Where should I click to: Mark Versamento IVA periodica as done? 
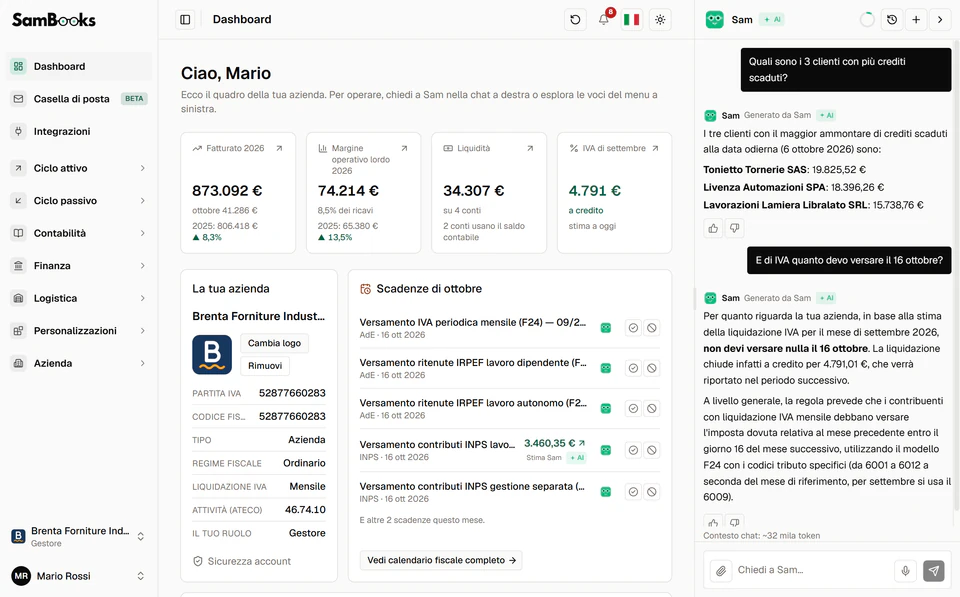pyautogui.click(x=633, y=328)
